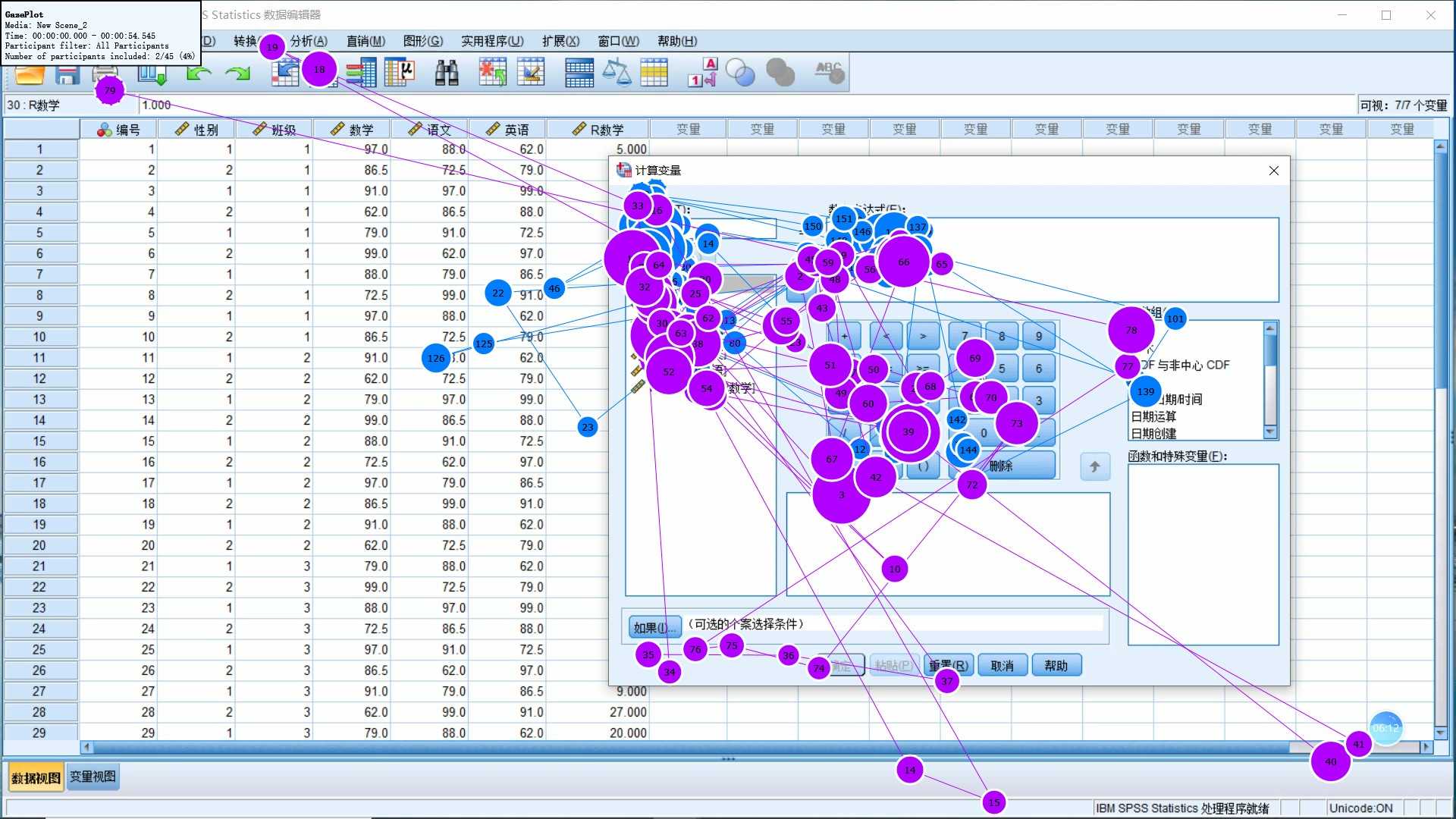Select 日期运算 in function group list
The height and width of the screenshot is (819, 1456).
1153,416
